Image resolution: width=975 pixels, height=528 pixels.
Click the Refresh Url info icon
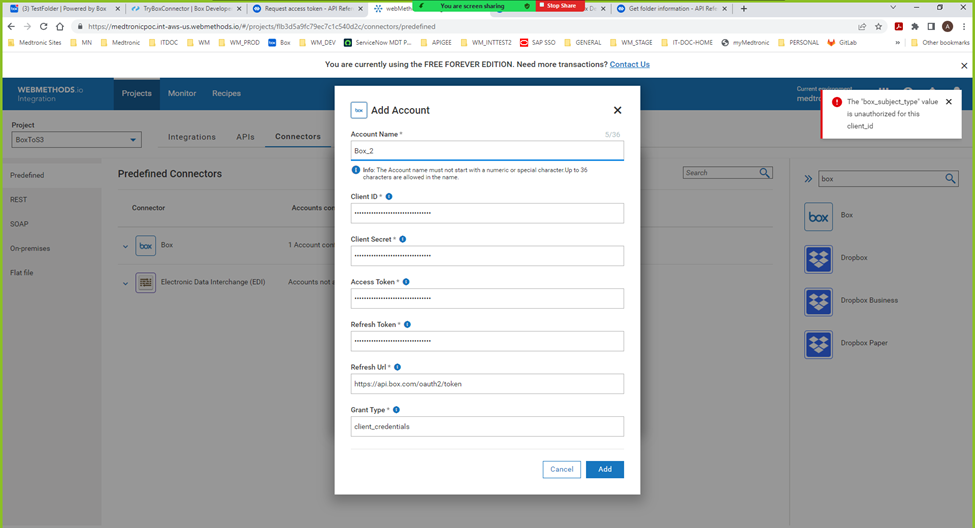(x=397, y=367)
